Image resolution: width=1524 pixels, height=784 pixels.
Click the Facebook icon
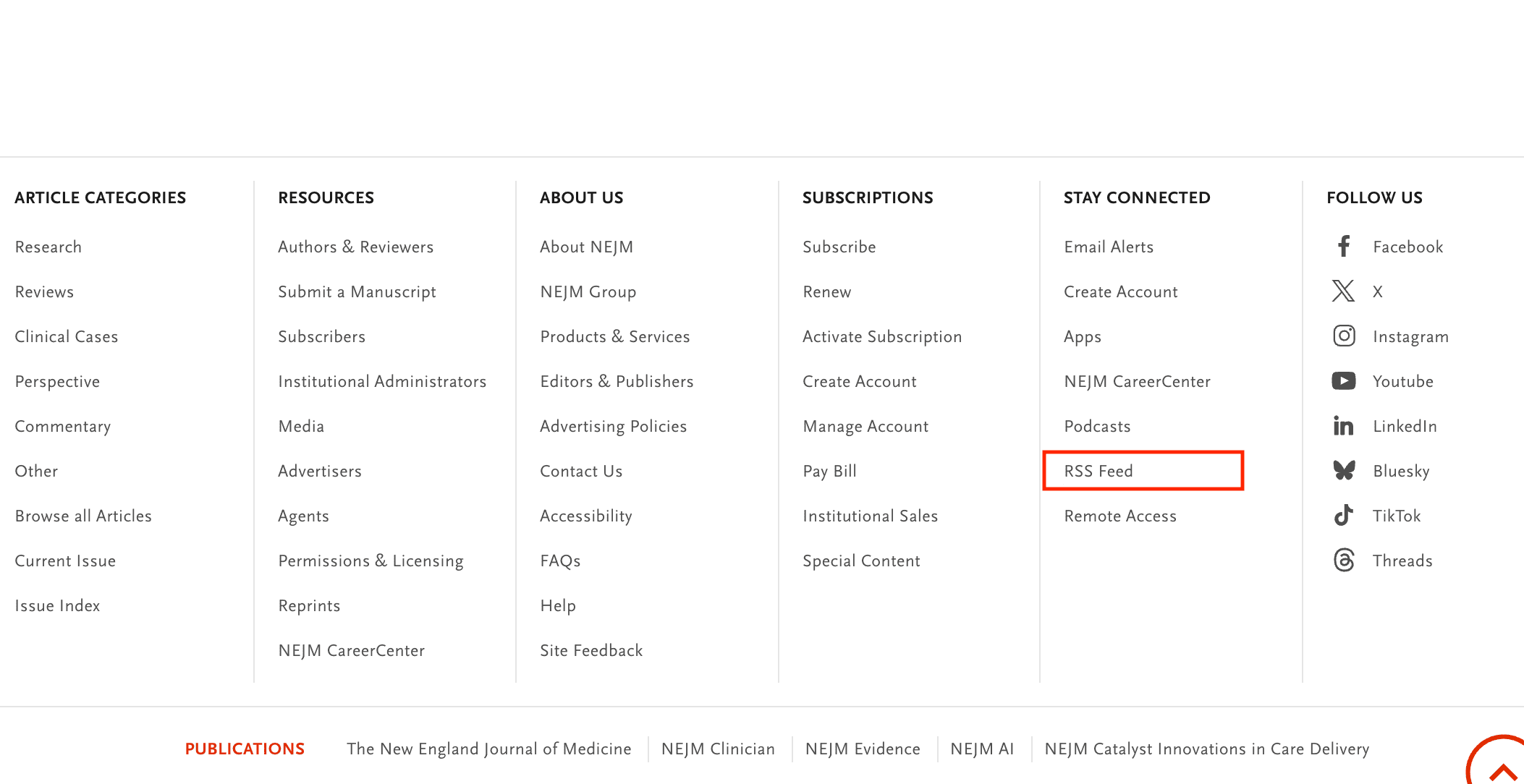[1344, 247]
